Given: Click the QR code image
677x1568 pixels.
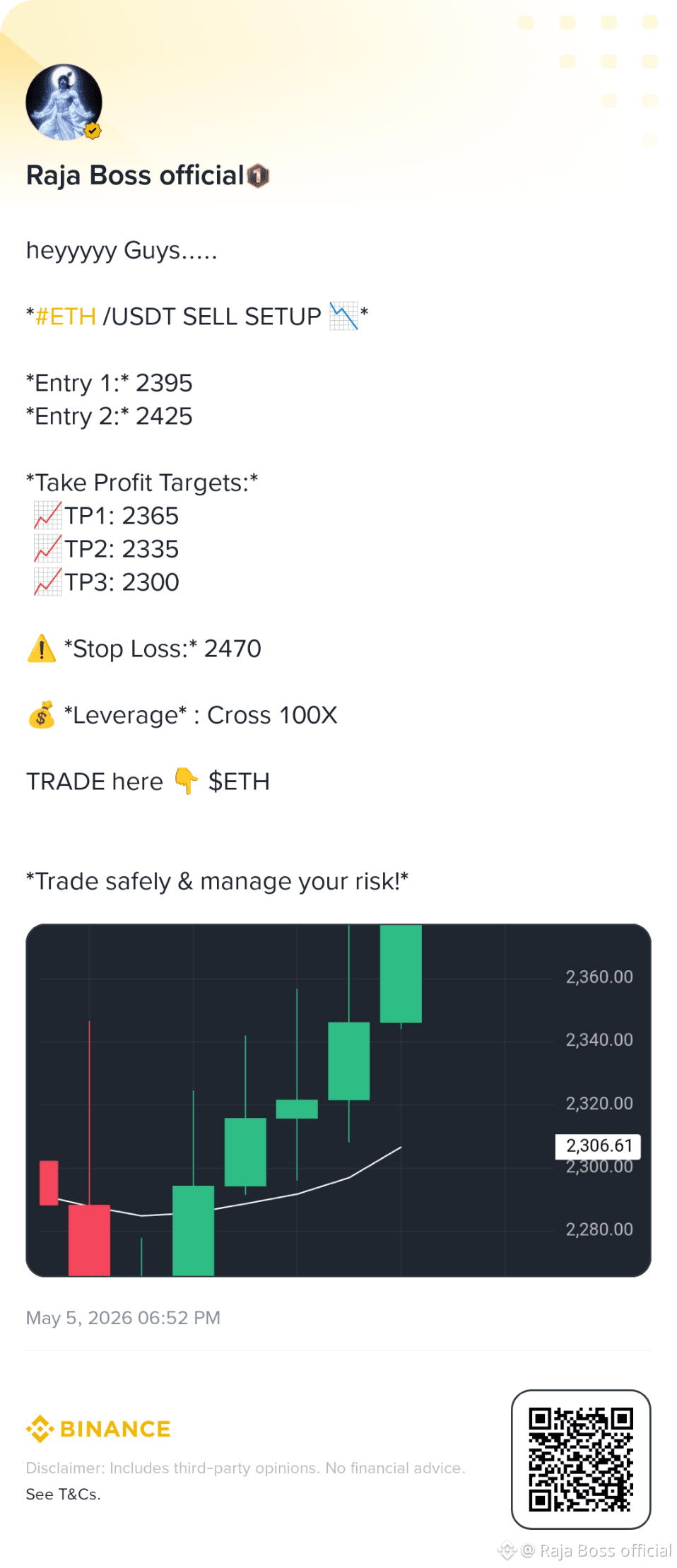Looking at the screenshot, I should tap(581, 1459).
